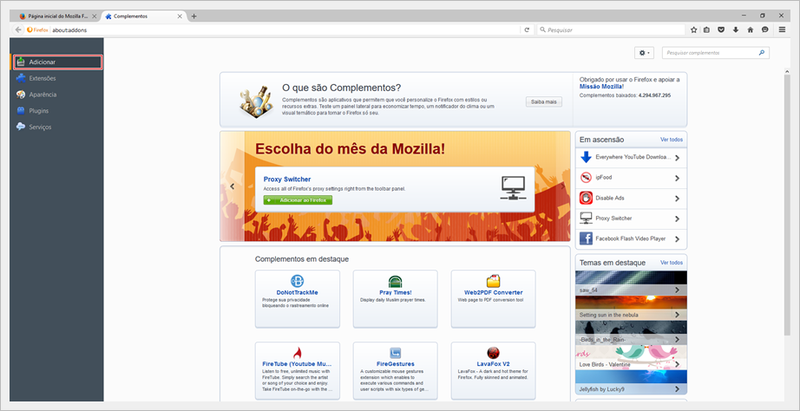
Task: Switch to the Complementos tab
Action: (144, 16)
